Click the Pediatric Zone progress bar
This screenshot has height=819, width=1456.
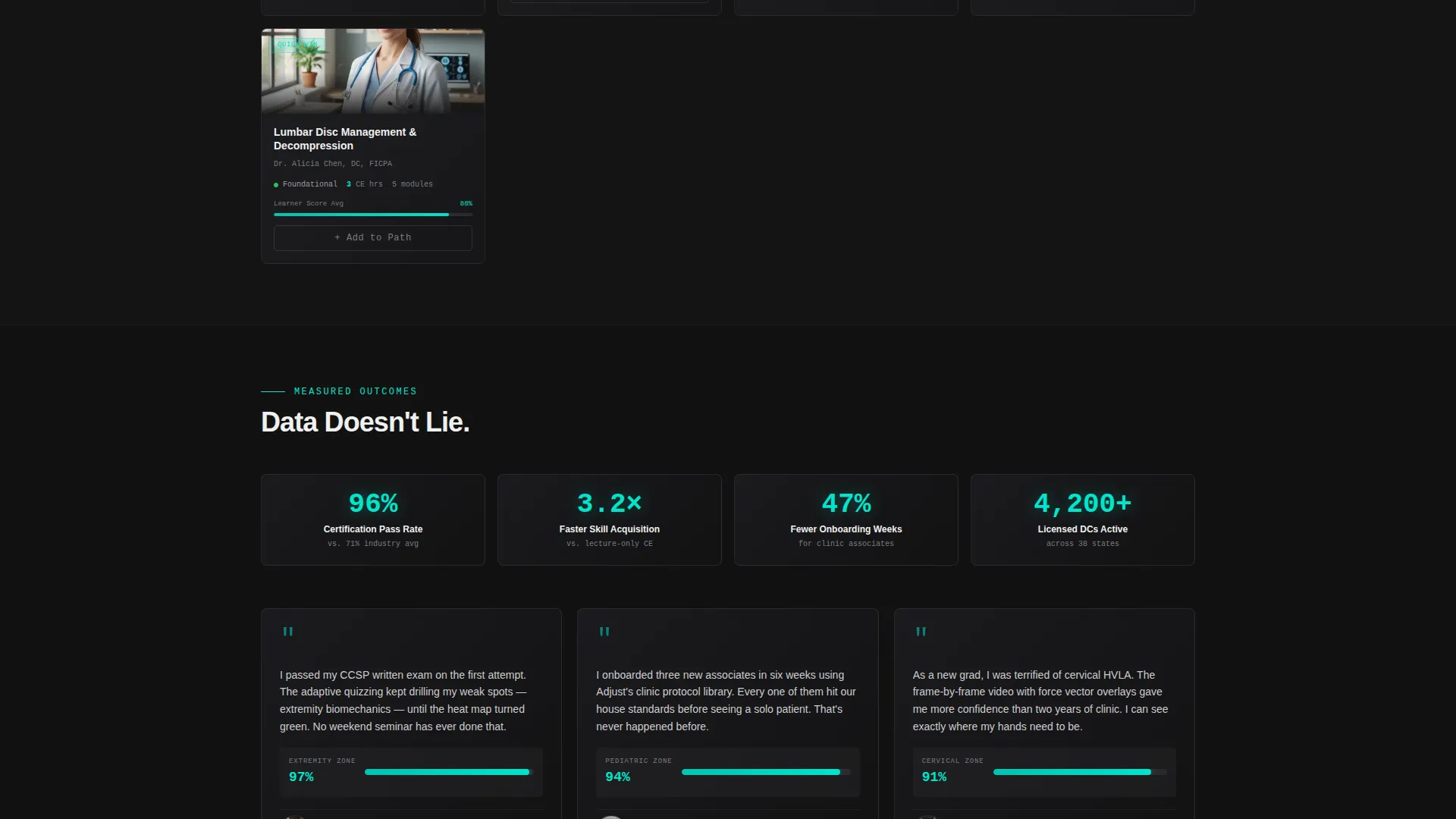click(766, 772)
